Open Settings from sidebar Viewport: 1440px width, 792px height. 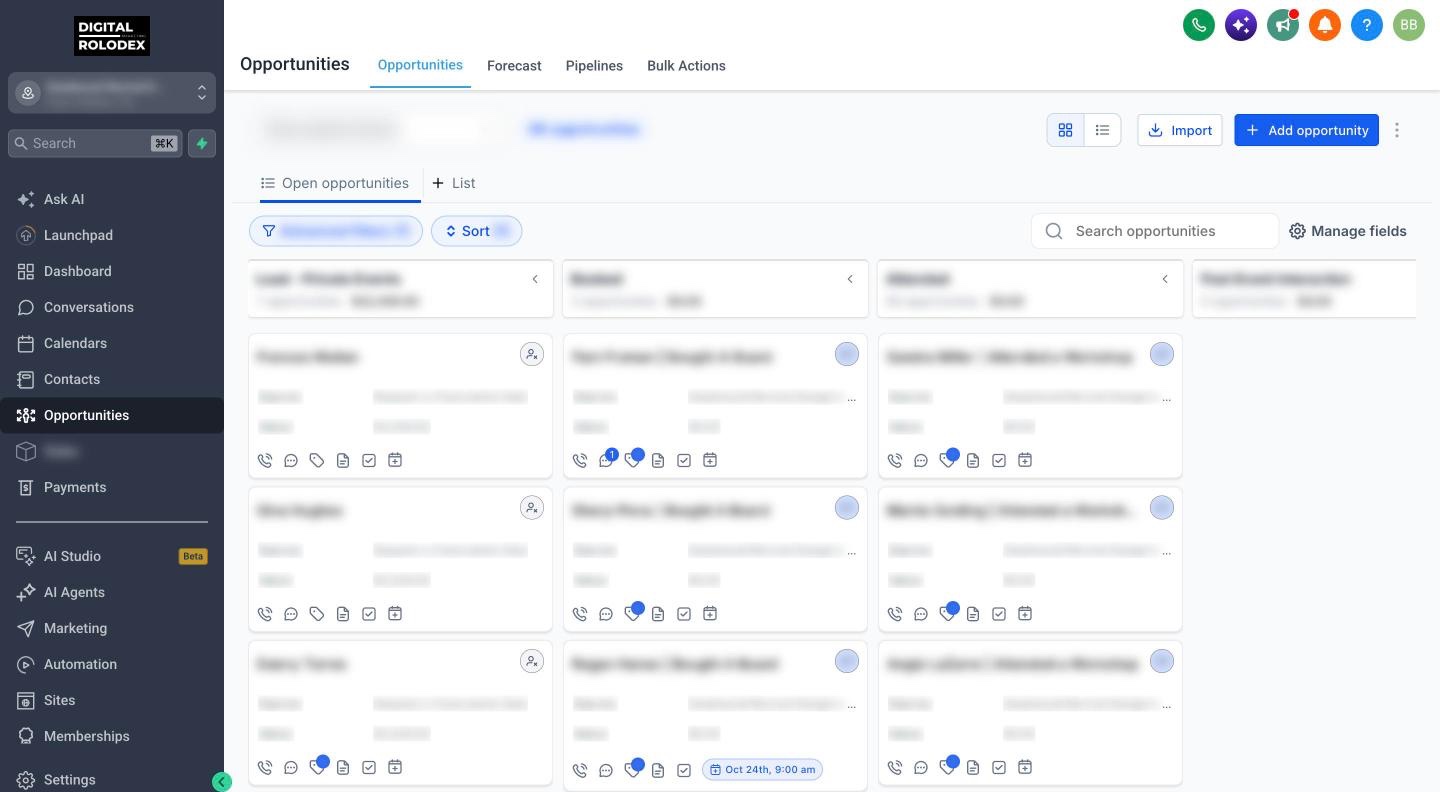point(112,780)
